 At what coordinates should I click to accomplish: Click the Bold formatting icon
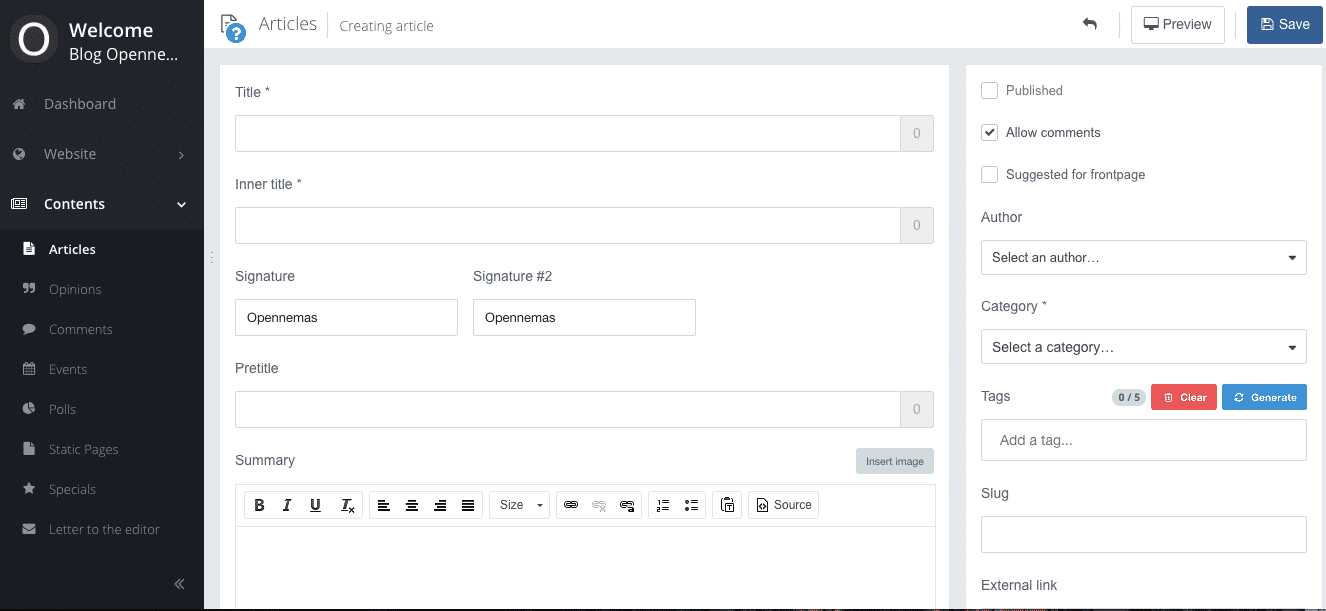(x=259, y=505)
